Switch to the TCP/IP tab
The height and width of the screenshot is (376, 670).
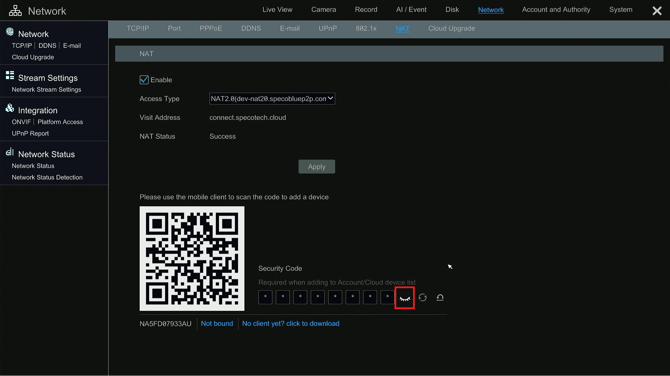point(138,29)
